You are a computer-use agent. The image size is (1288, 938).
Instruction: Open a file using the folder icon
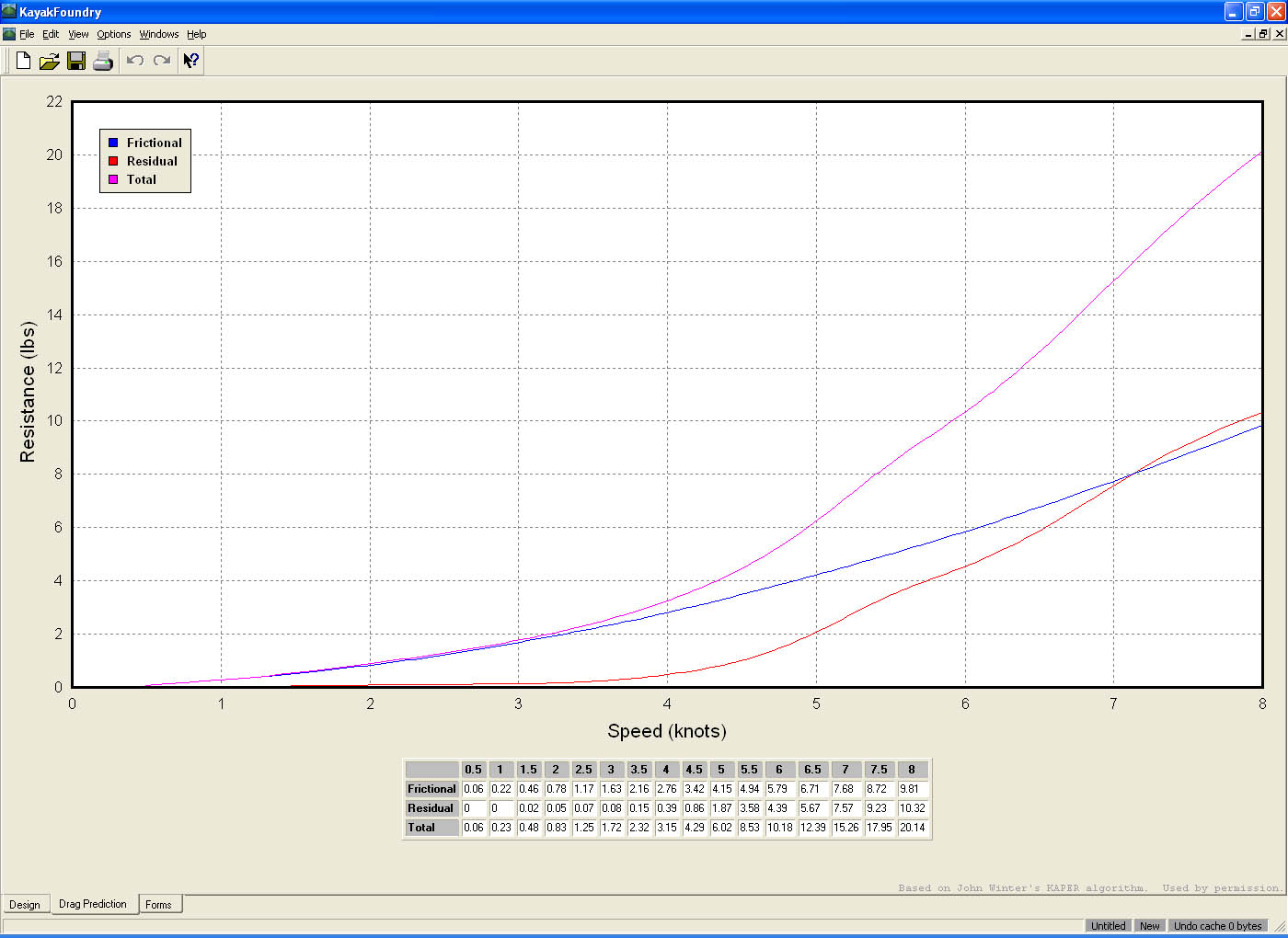(50, 61)
